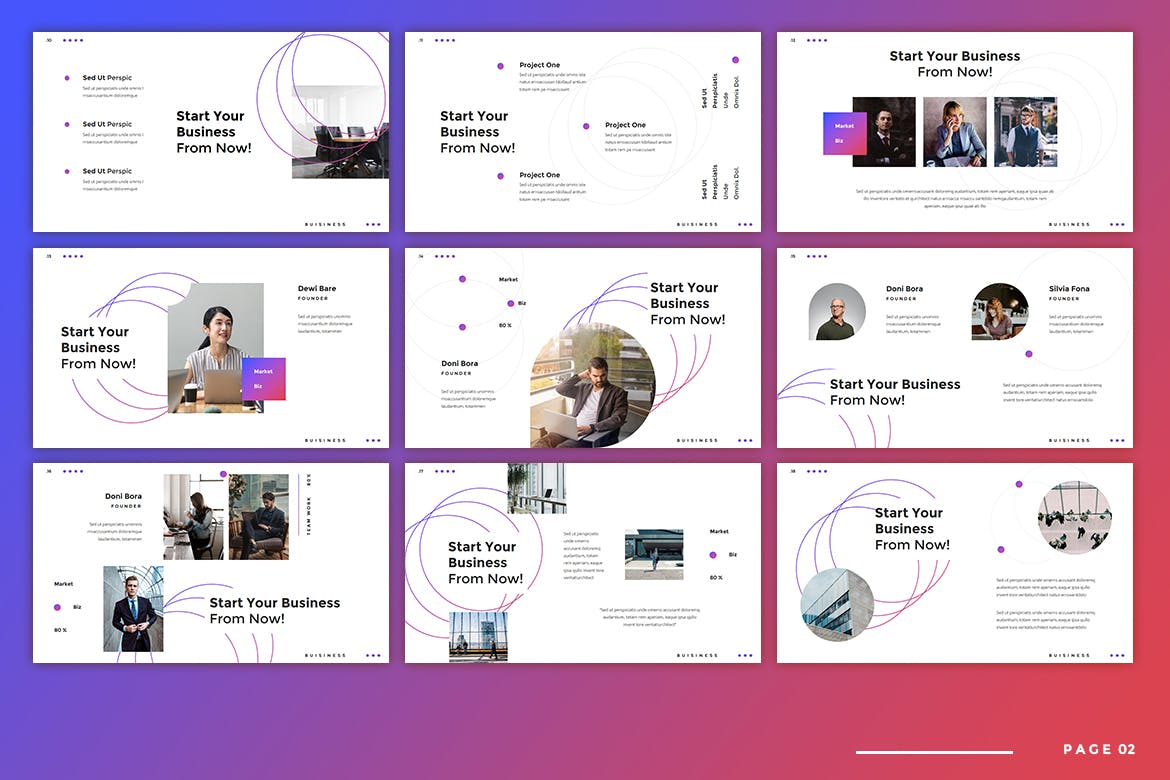Click the four-dot icon atop the first slide
1170x780 pixels.
[73, 41]
